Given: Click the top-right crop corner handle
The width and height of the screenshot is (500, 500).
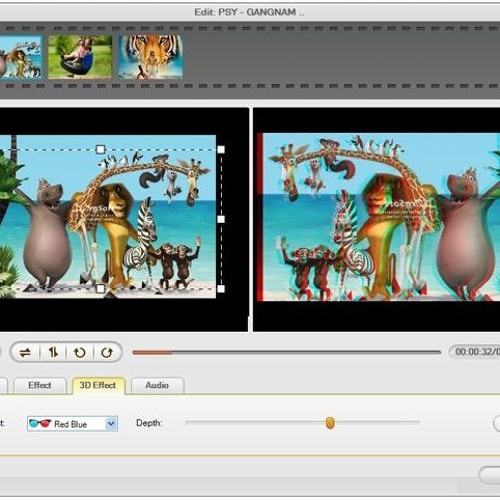Looking at the screenshot, I should (x=221, y=150).
